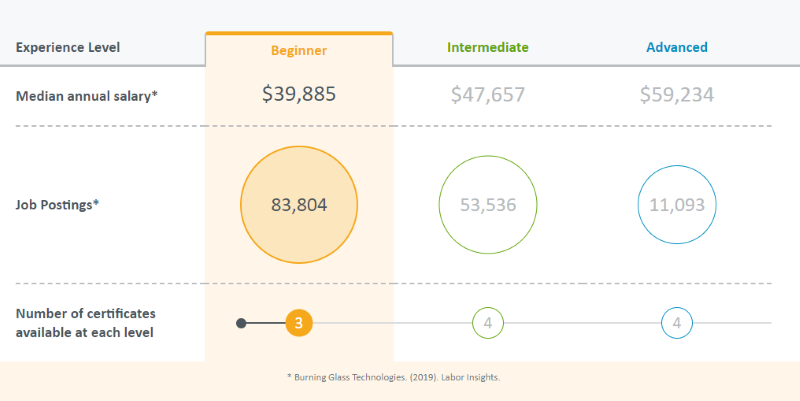Click the blue 11,093 job postings circle
800x401 pixels.
click(x=677, y=205)
